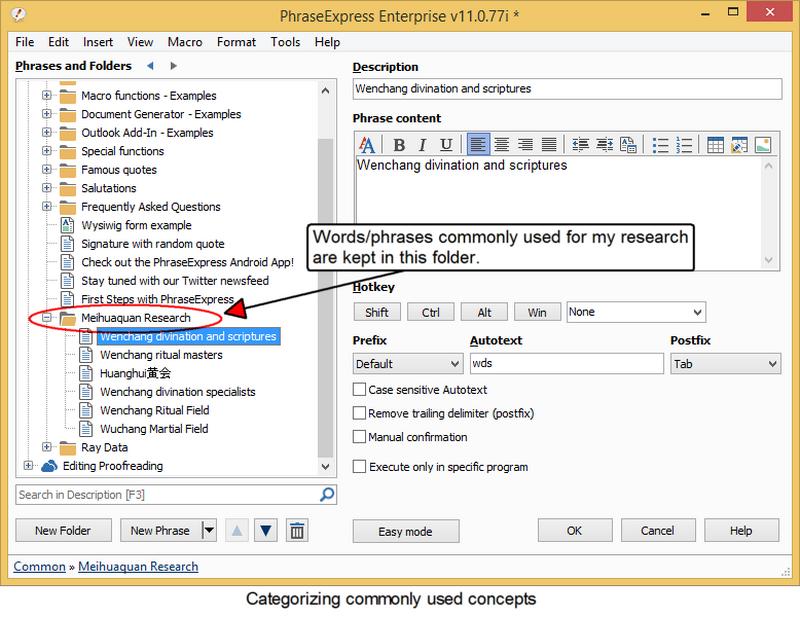Insert a bulleted list
800x617 pixels.
(x=660, y=145)
